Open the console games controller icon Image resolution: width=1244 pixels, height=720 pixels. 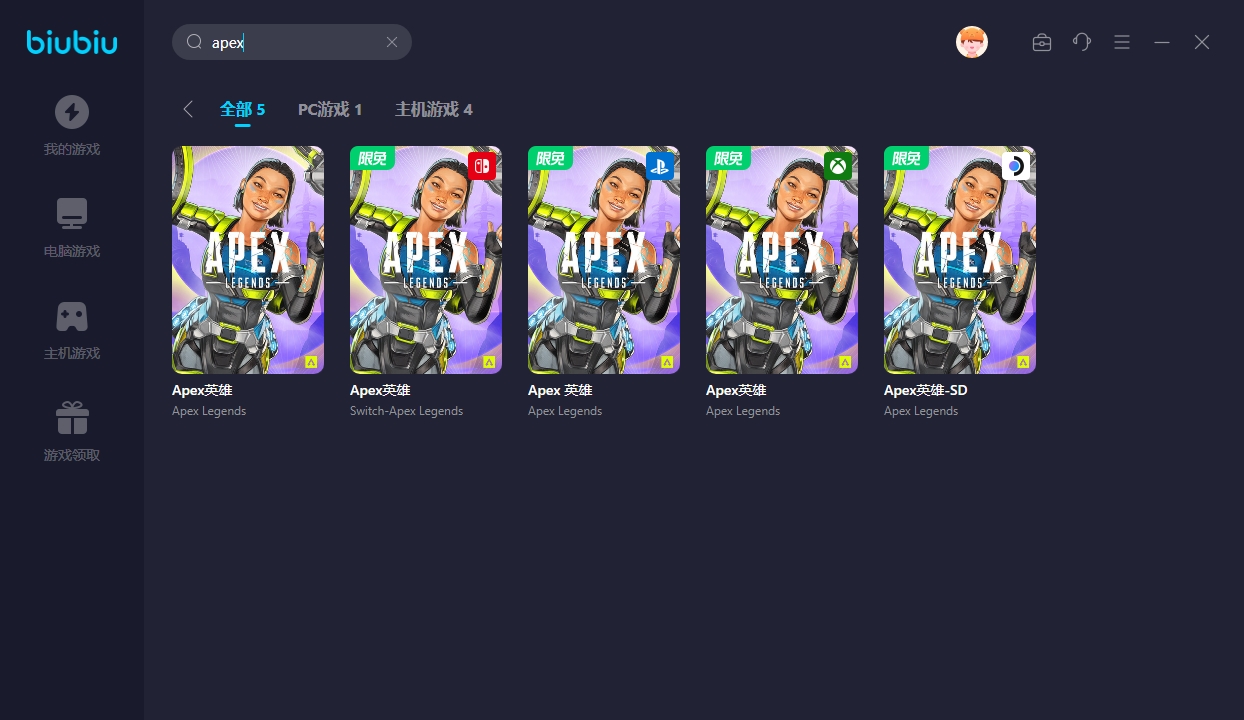72,316
